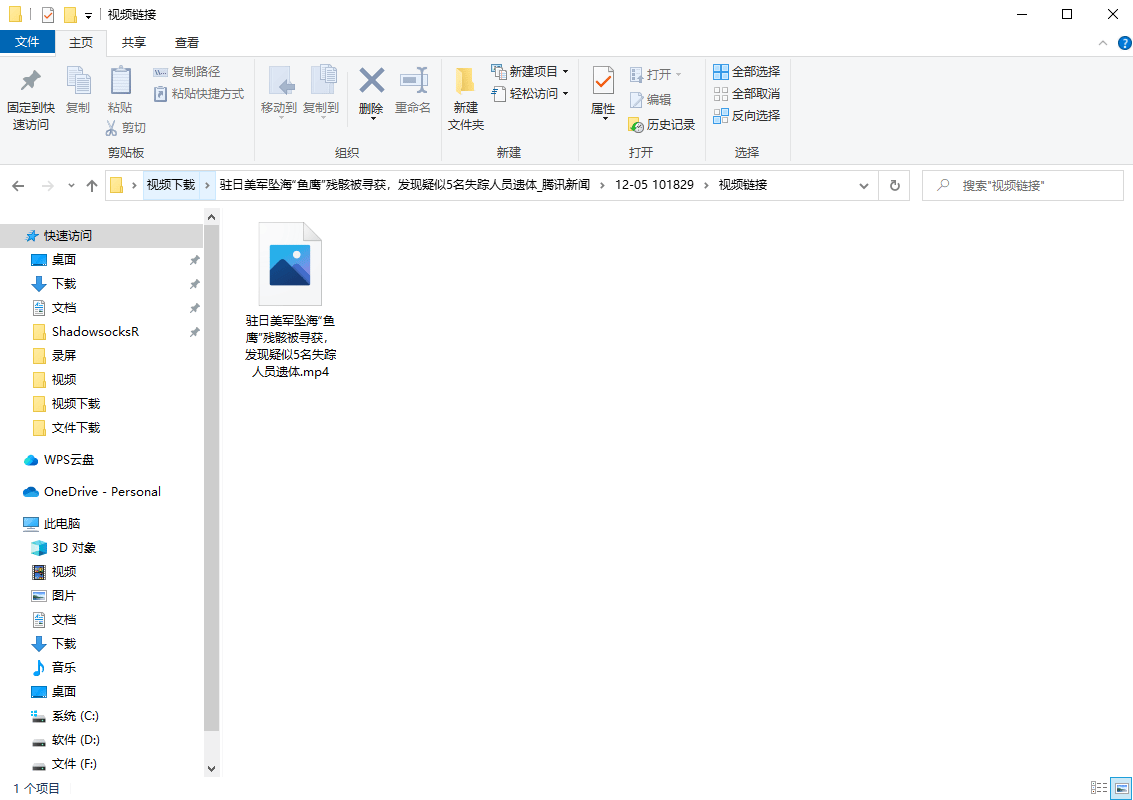Viewport: 1133px width, 800px height.
Task: Click History (历史记录) icon
Action: pos(635,125)
